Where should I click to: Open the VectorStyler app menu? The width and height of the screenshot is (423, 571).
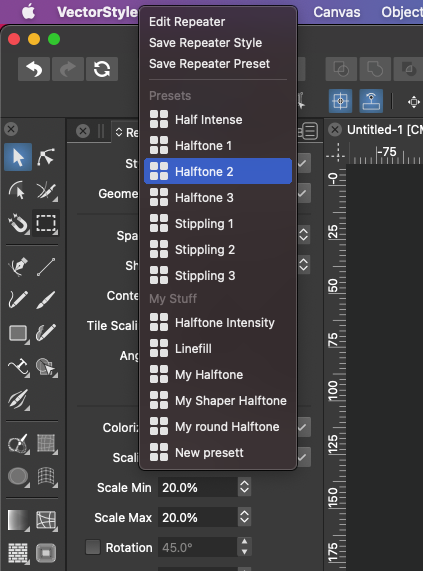[98, 12]
